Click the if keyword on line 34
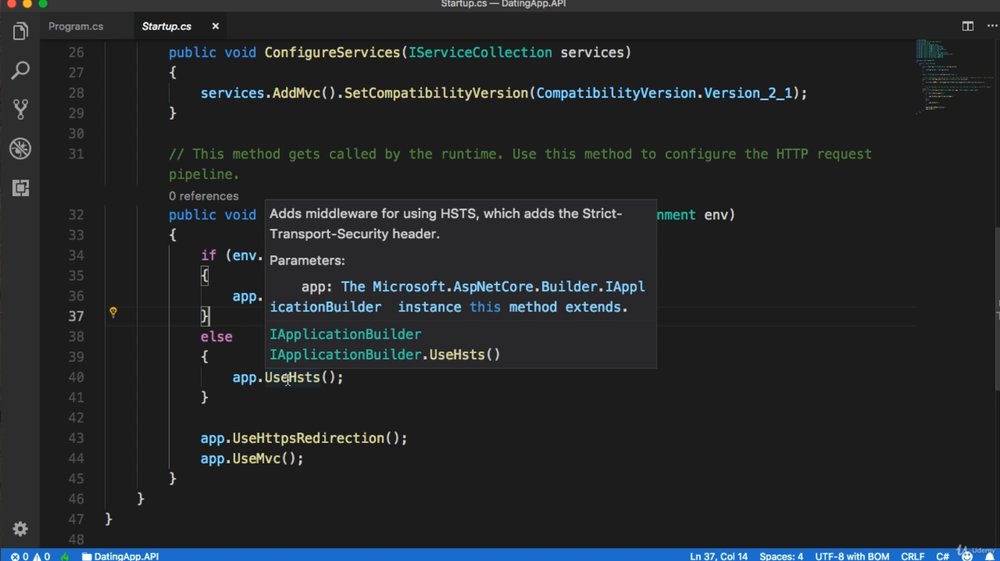1000x561 pixels. [209, 256]
